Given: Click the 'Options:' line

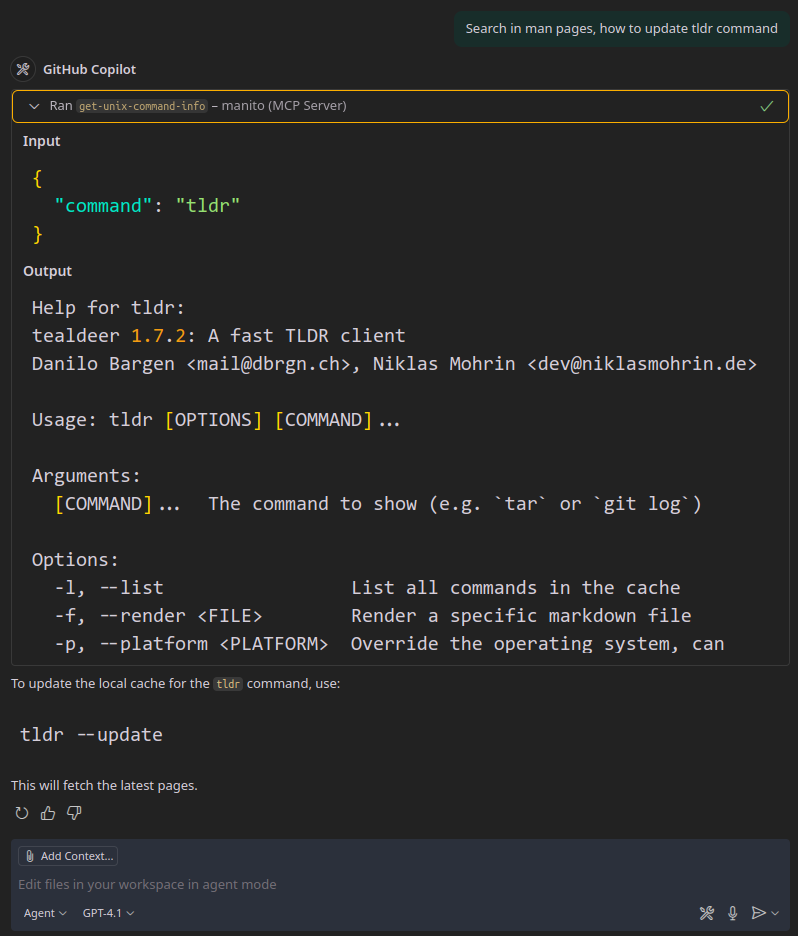Looking at the screenshot, I should click(x=75, y=560).
